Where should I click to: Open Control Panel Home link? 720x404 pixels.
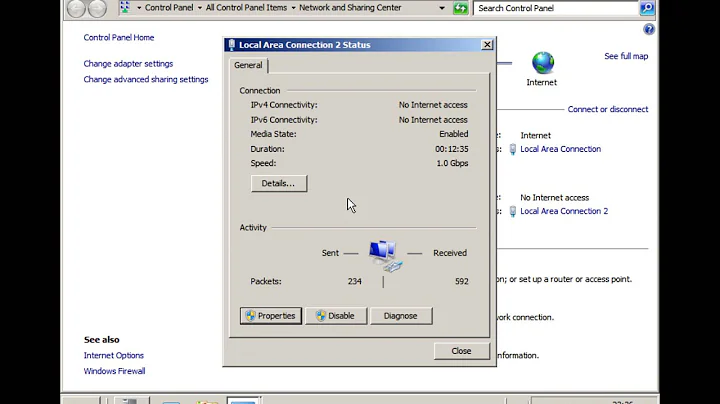[x=119, y=38]
